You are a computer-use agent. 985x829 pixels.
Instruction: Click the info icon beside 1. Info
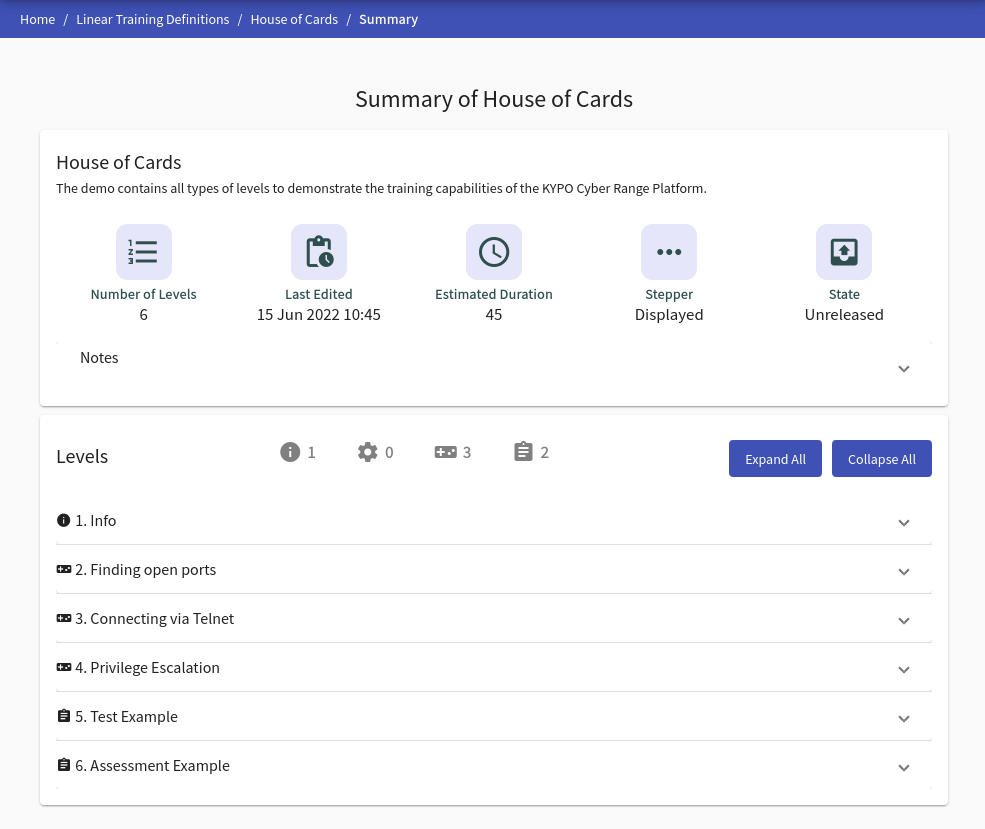click(63, 520)
